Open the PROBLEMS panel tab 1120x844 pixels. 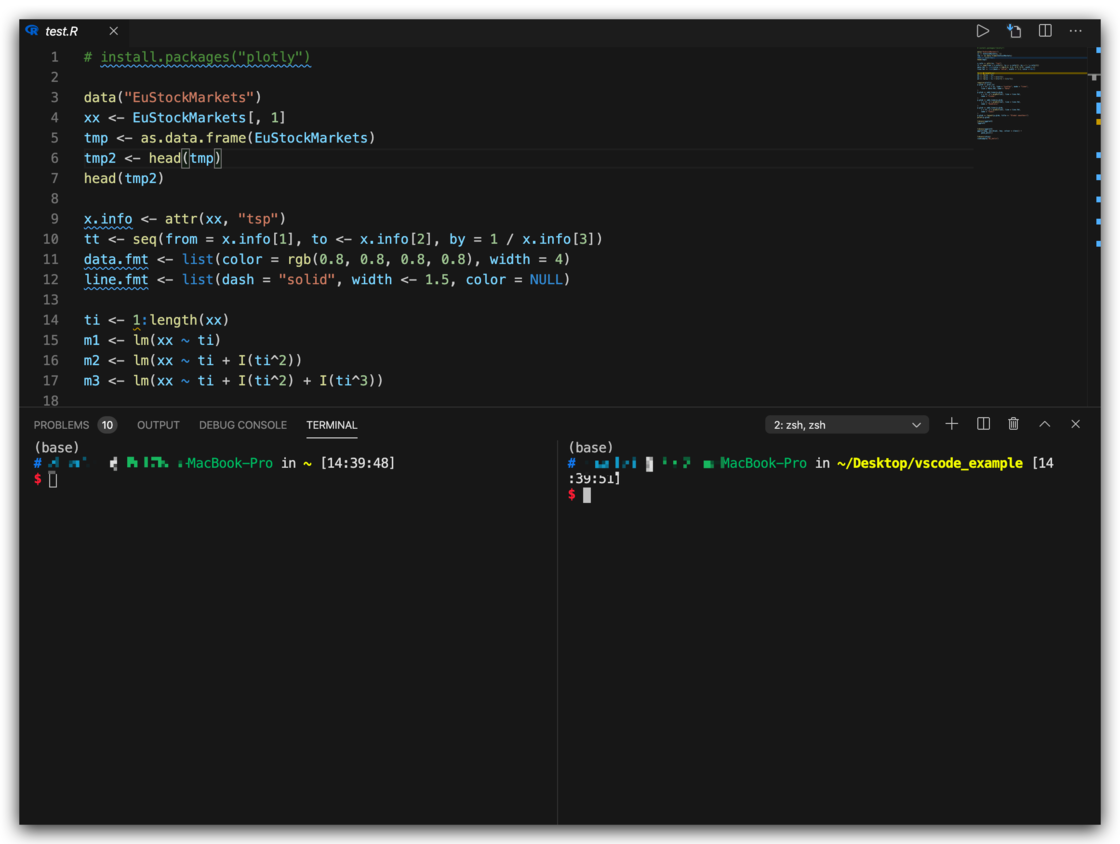pos(62,425)
